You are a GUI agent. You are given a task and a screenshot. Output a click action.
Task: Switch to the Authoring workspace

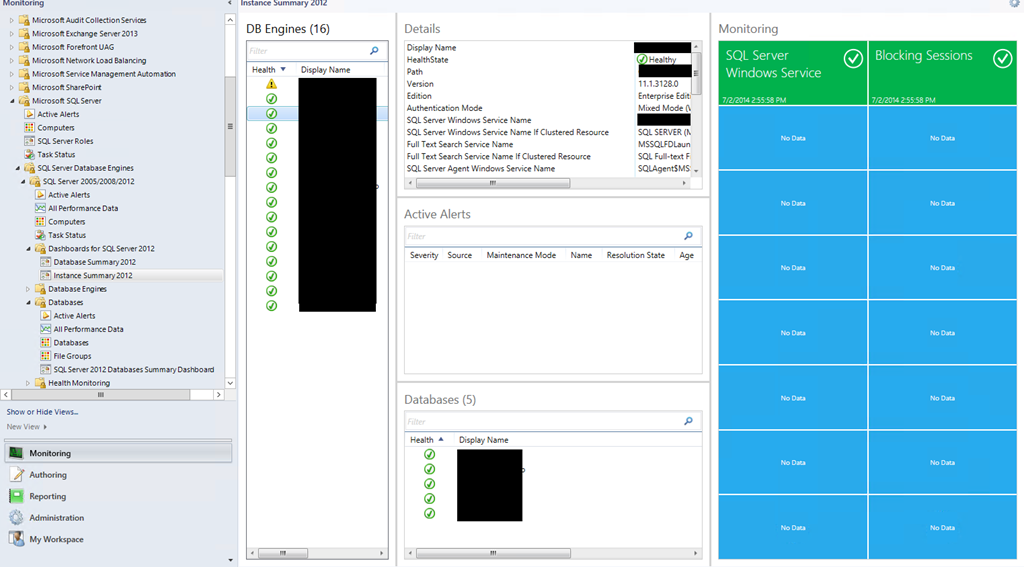point(48,475)
